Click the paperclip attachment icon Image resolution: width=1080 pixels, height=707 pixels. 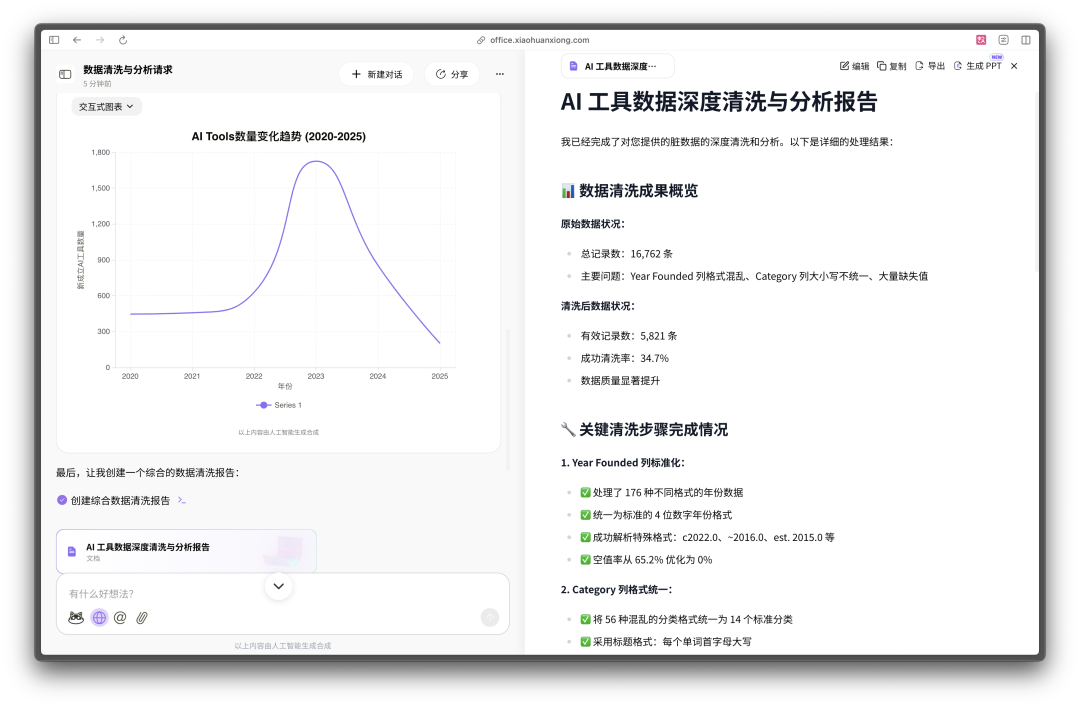142,618
